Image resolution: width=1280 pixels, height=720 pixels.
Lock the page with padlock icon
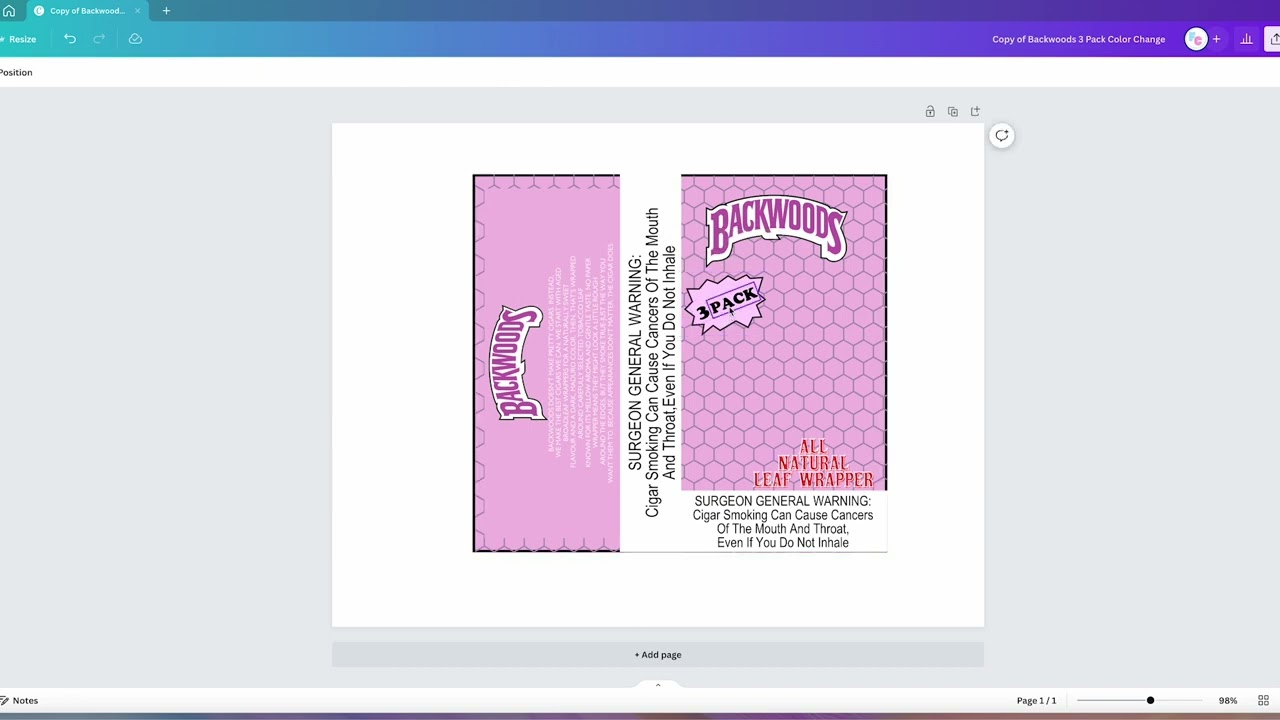click(930, 111)
